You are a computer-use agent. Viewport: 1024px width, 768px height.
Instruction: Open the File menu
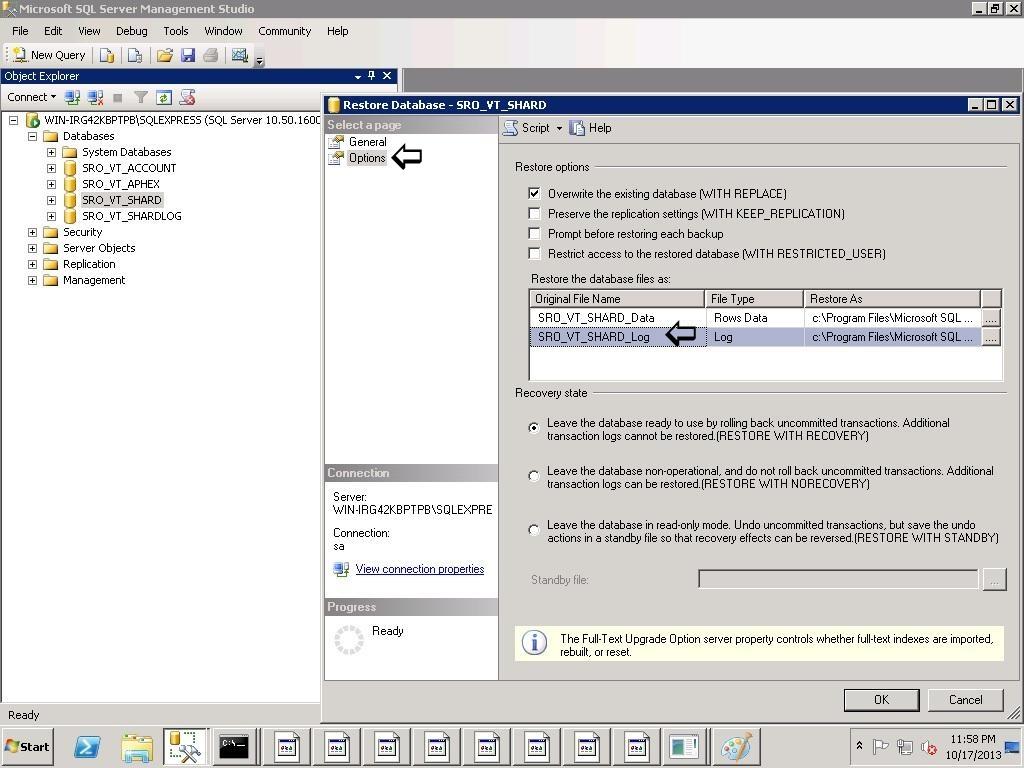click(x=20, y=31)
